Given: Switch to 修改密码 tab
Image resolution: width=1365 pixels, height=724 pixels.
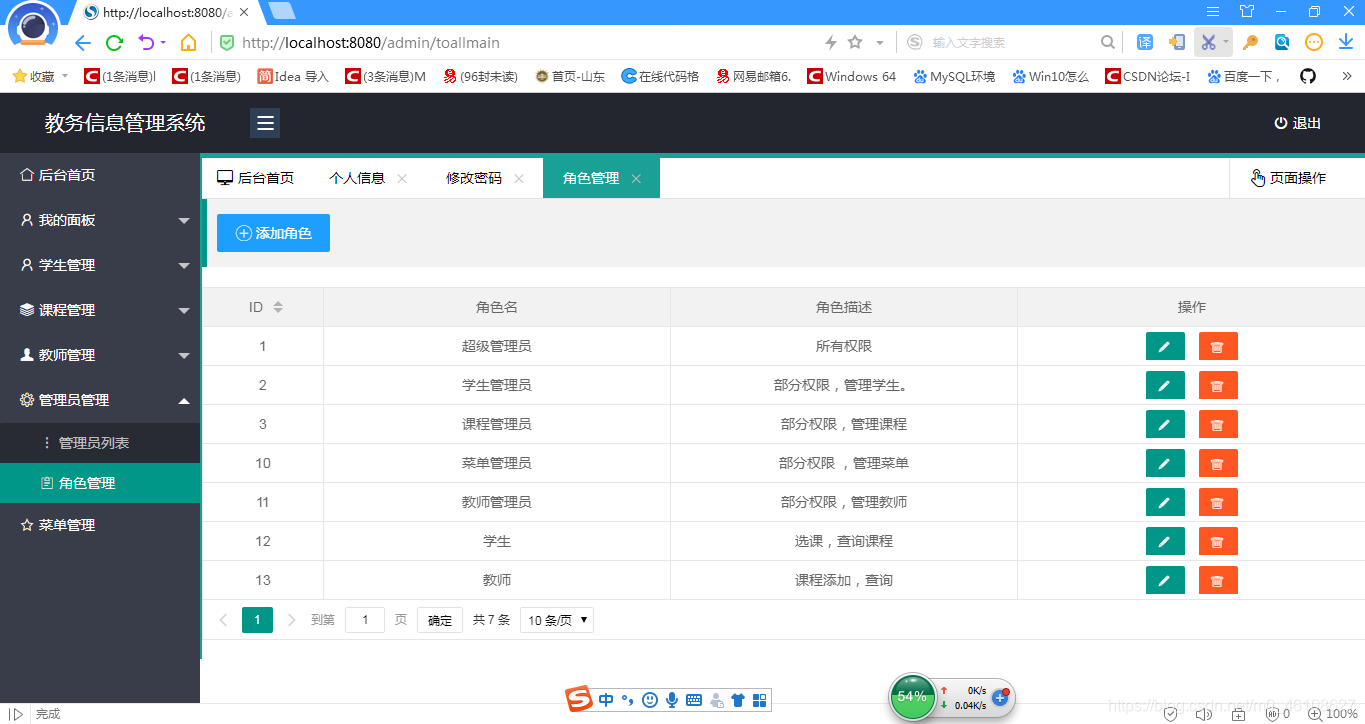Looking at the screenshot, I should click(x=474, y=178).
